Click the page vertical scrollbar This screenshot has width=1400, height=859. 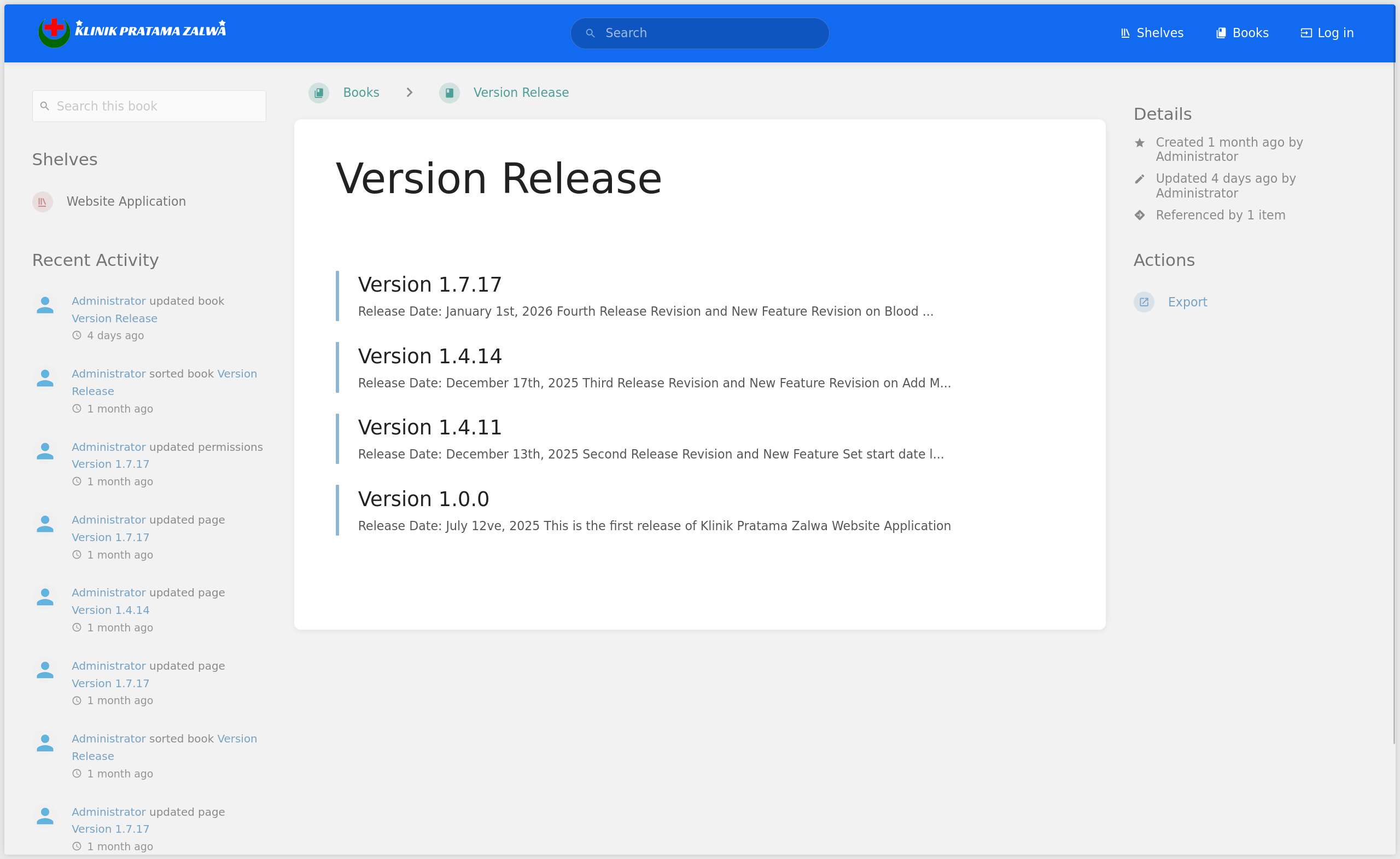[x=1395, y=398]
